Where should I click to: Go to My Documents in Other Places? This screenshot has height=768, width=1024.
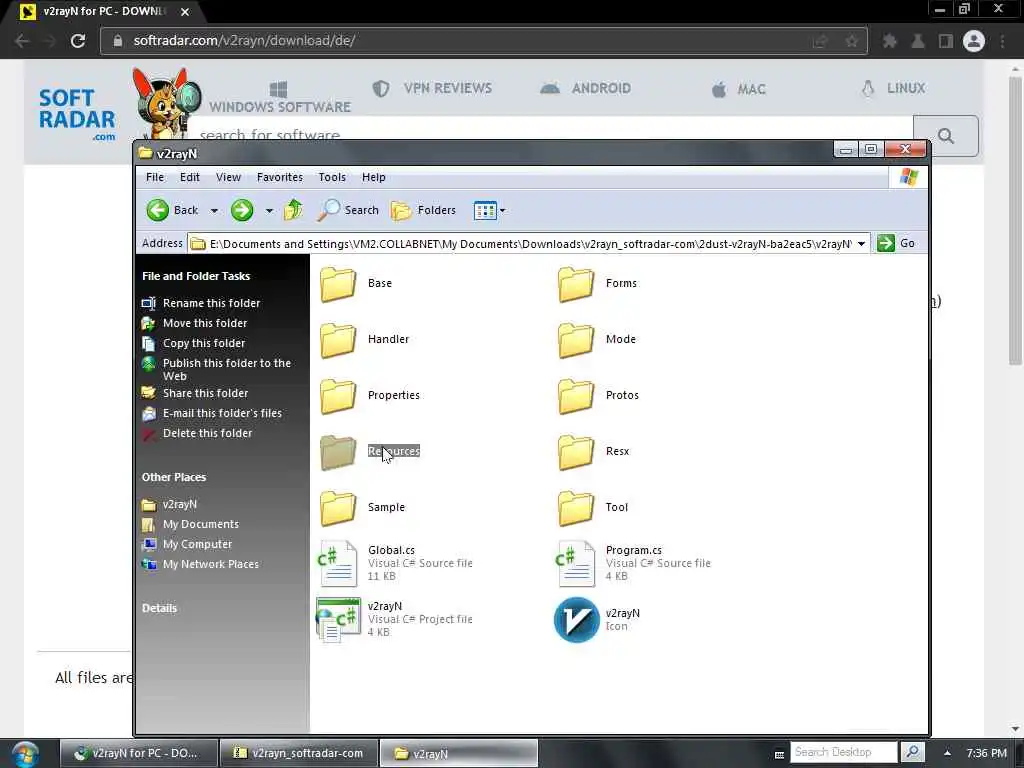[200, 524]
